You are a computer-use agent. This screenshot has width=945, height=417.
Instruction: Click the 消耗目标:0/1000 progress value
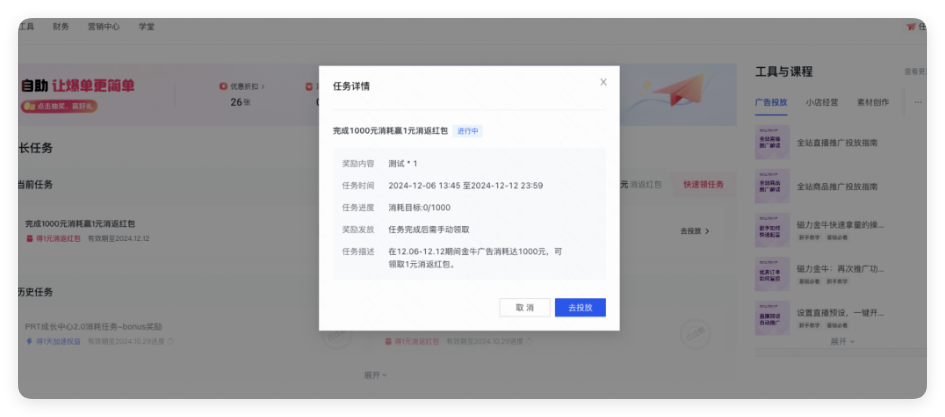tap(419, 208)
